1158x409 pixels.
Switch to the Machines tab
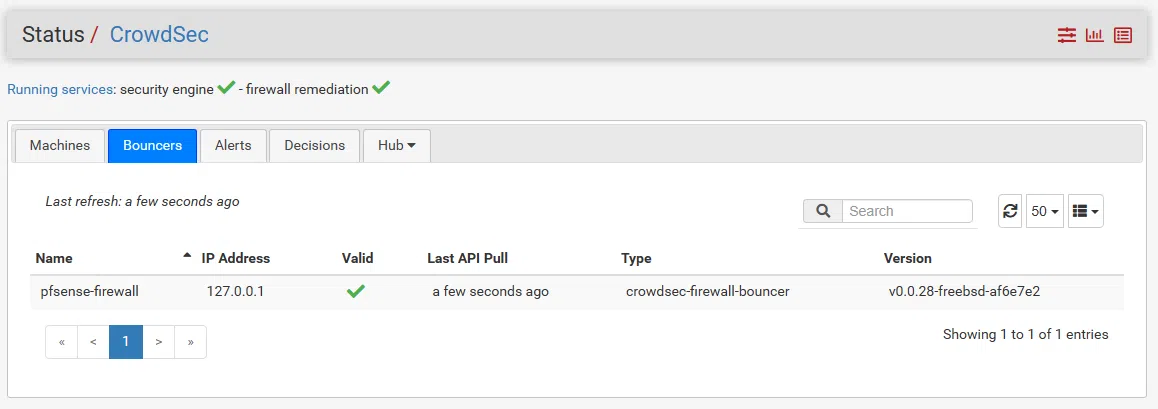click(60, 145)
